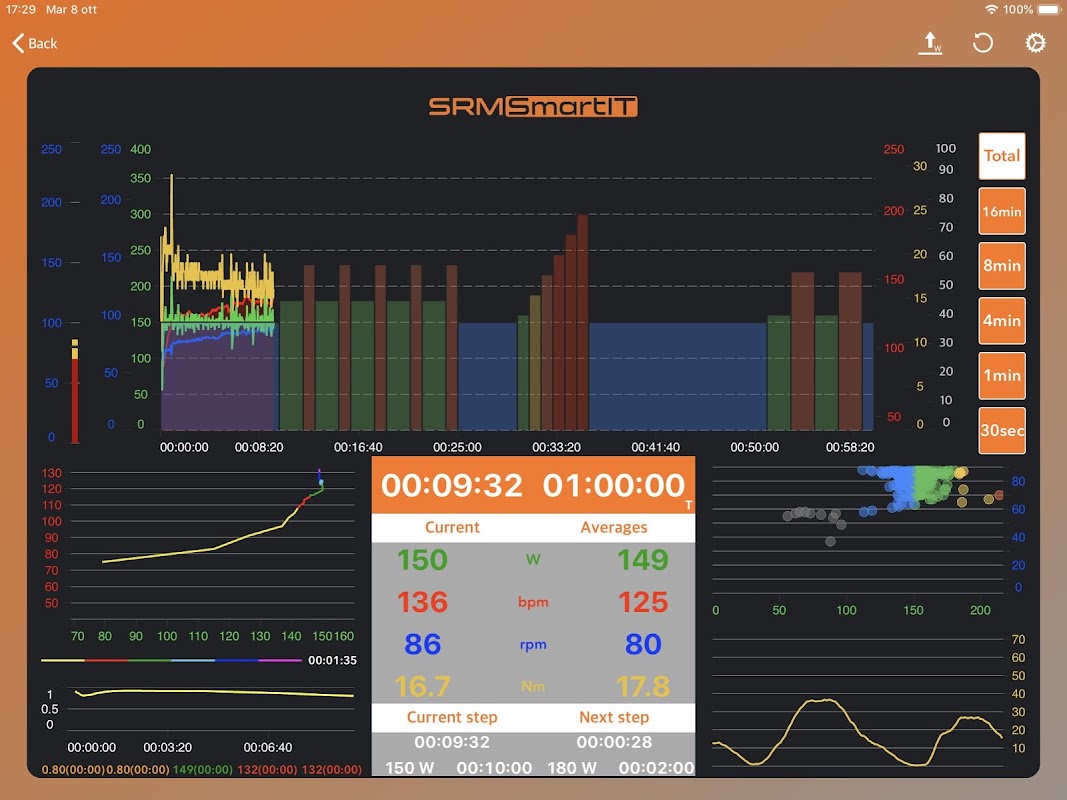
Task: Click the vertical red level bar on left
Action: click(75, 391)
